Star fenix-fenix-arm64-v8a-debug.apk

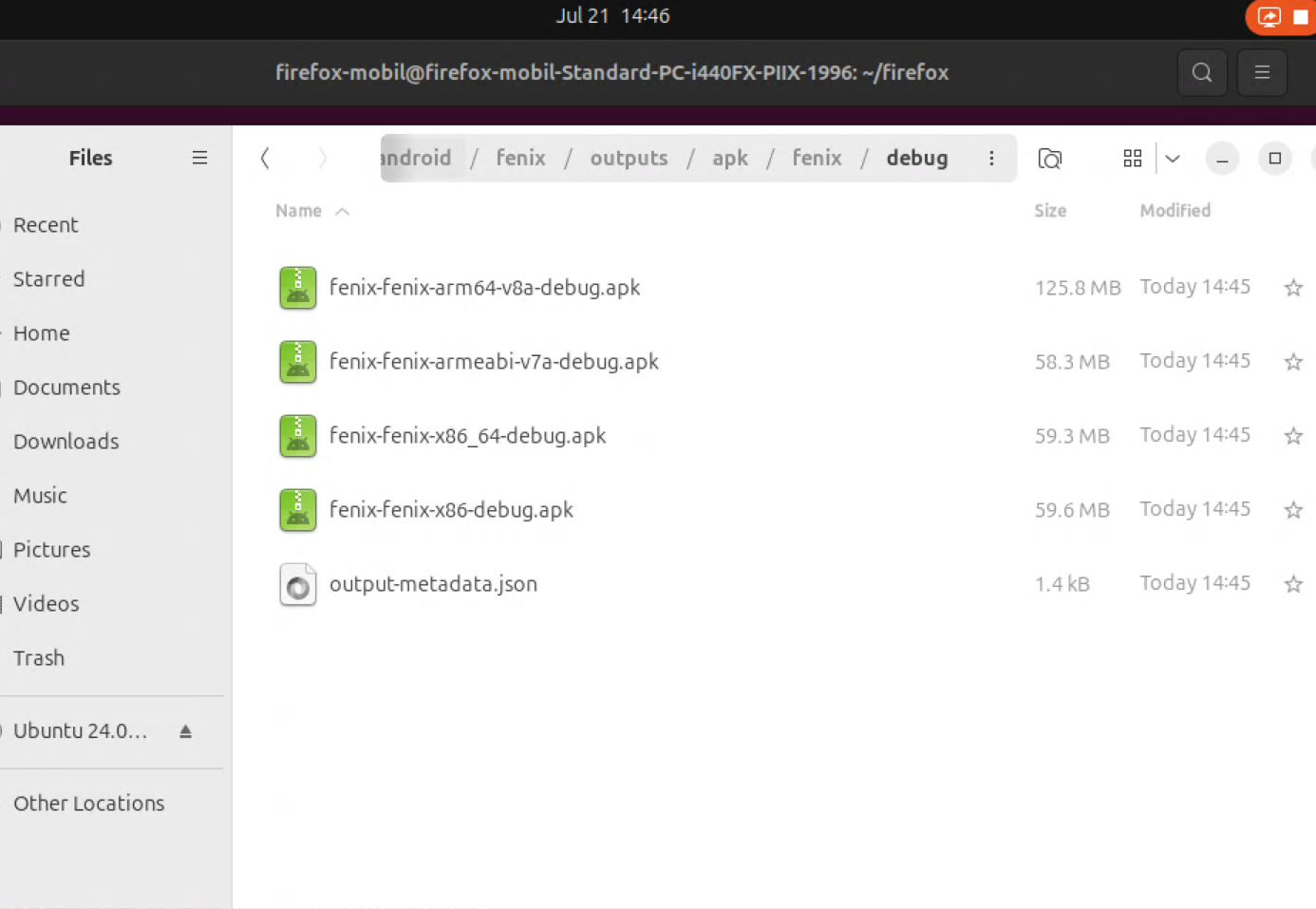click(x=1293, y=288)
